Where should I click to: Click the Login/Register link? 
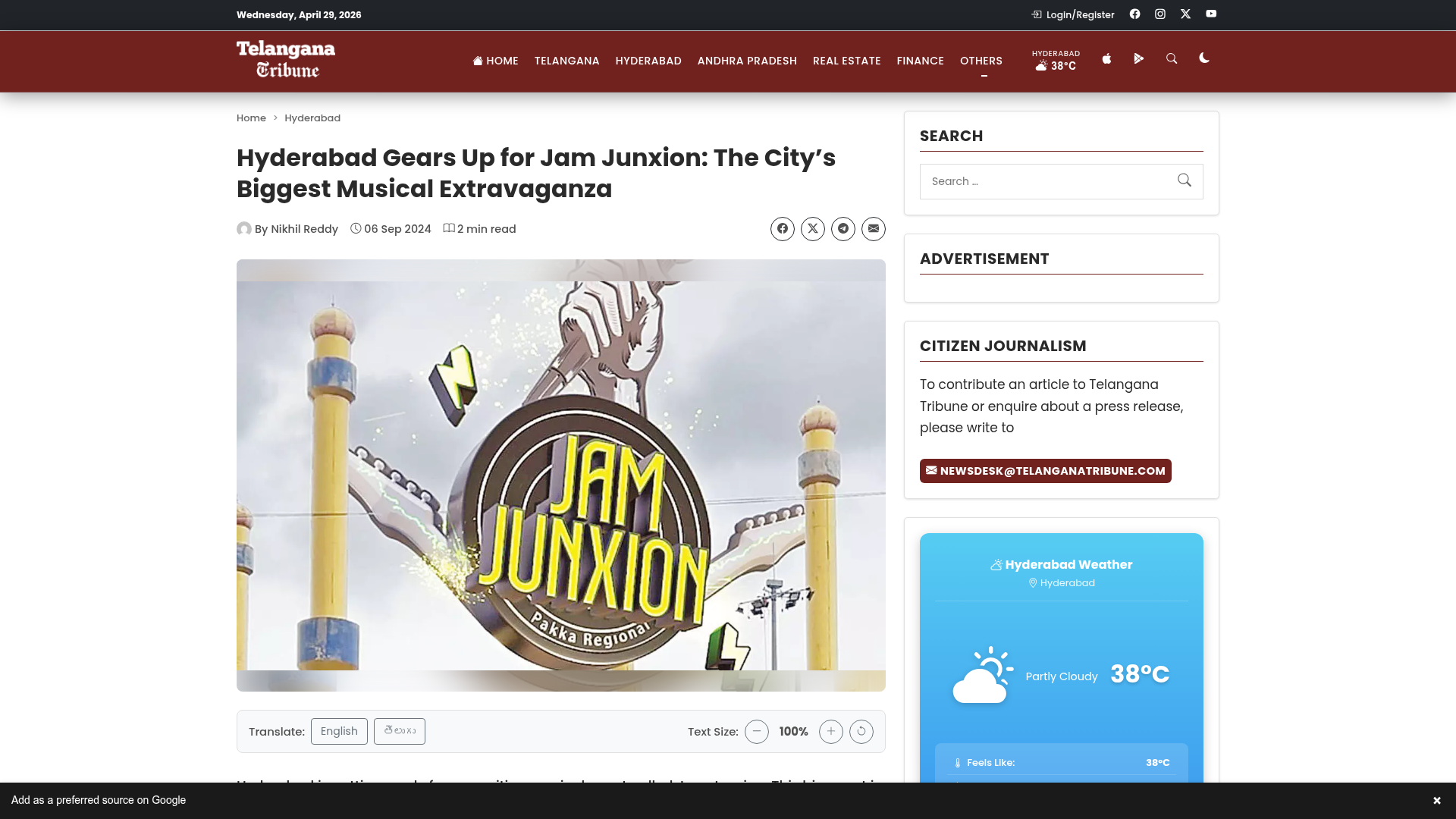coord(1078,14)
